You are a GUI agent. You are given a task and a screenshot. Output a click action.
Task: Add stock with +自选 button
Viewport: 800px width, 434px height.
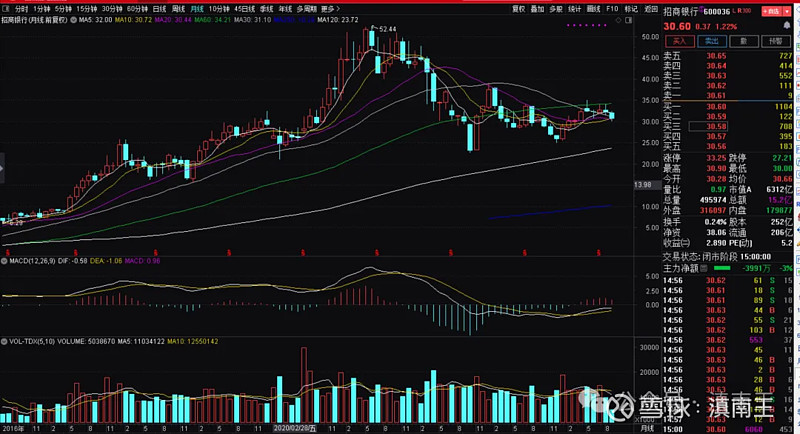[x=772, y=11]
